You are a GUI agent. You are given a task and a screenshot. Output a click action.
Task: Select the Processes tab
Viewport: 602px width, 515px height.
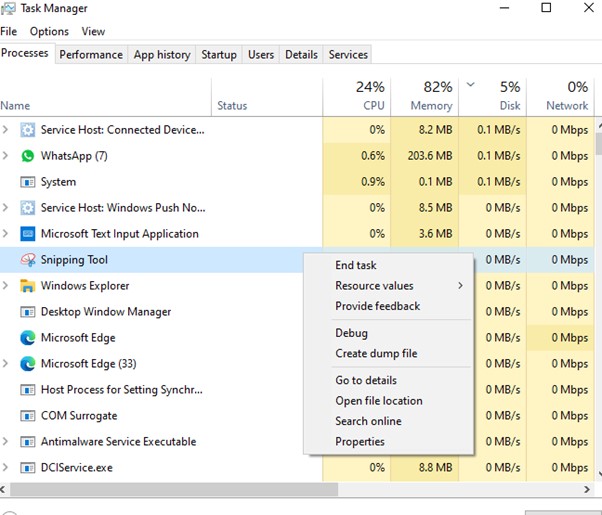(x=25, y=53)
